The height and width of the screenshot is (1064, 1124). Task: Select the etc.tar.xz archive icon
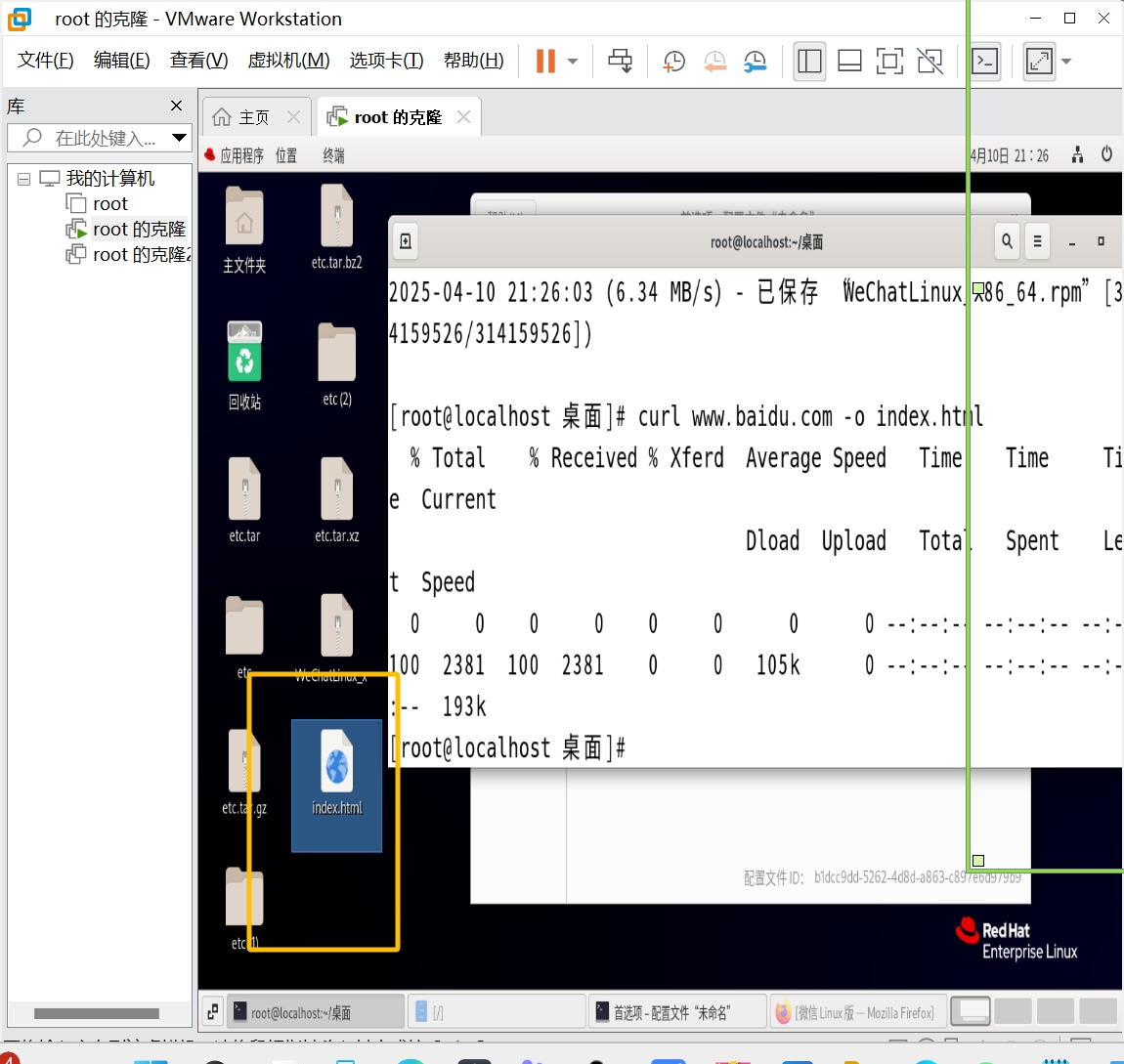pos(337,499)
